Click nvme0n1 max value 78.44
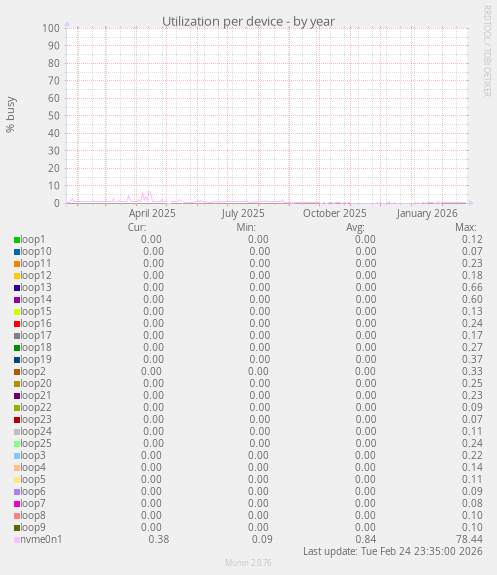This screenshot has width=497, height=575. [469, 539]
